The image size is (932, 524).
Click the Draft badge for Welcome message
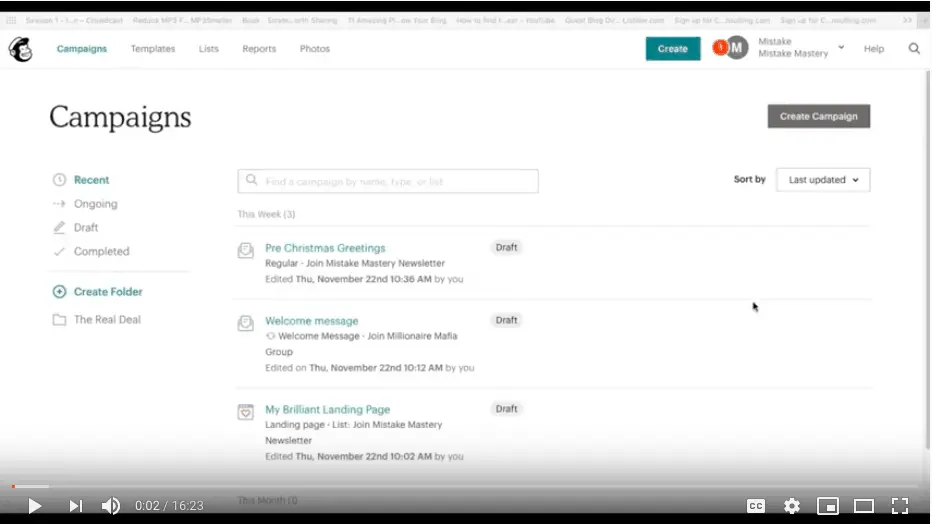(x=506, y=320)
